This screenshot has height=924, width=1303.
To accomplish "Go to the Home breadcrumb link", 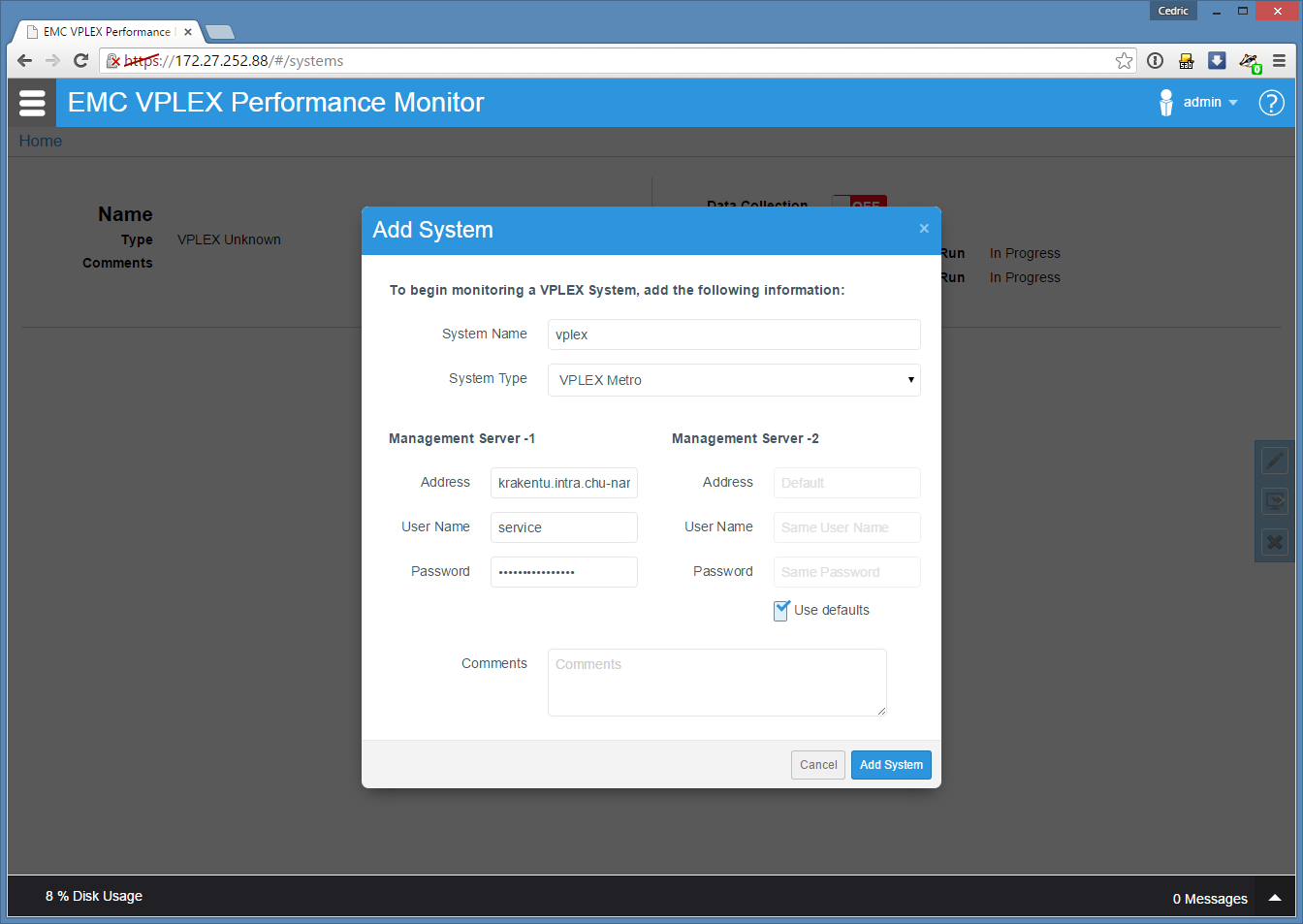I will [x=41, y=142].
